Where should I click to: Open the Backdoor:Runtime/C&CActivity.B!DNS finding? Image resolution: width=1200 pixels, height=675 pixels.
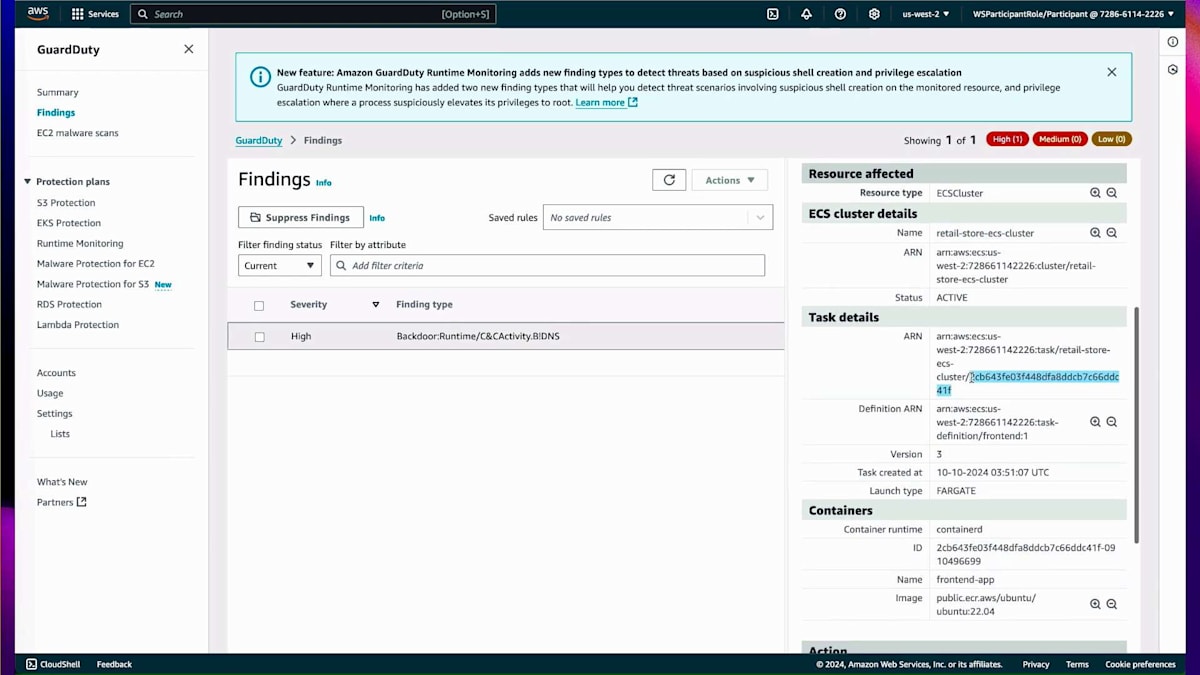pos(478,337)
